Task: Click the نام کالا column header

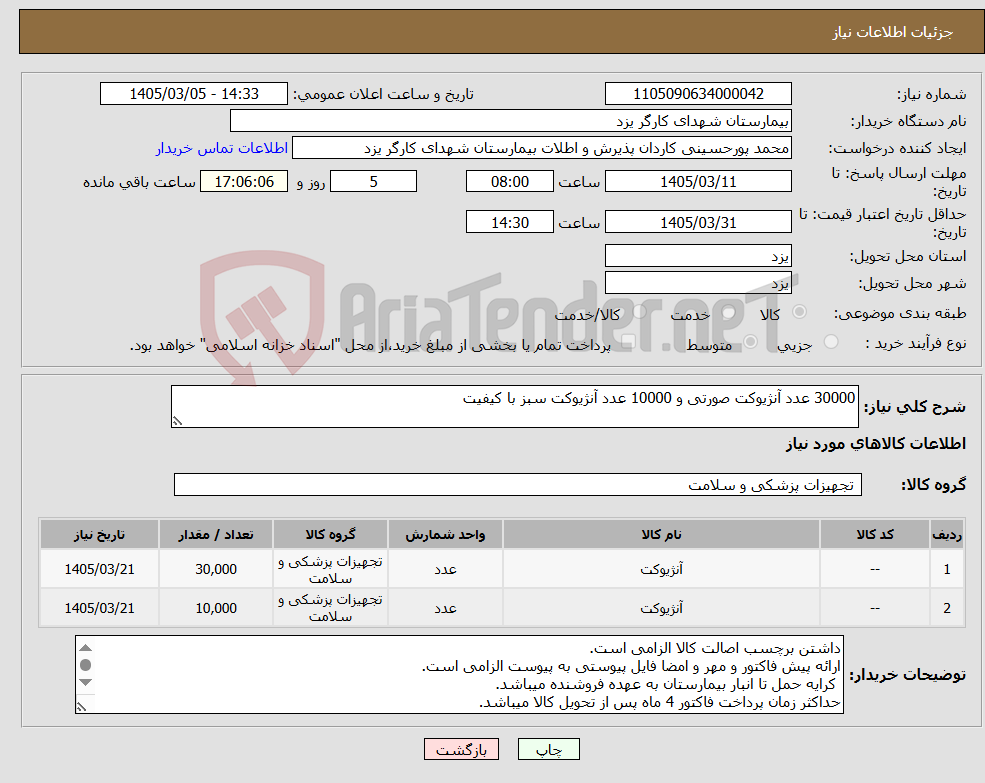Action: [x=661, y=534]
